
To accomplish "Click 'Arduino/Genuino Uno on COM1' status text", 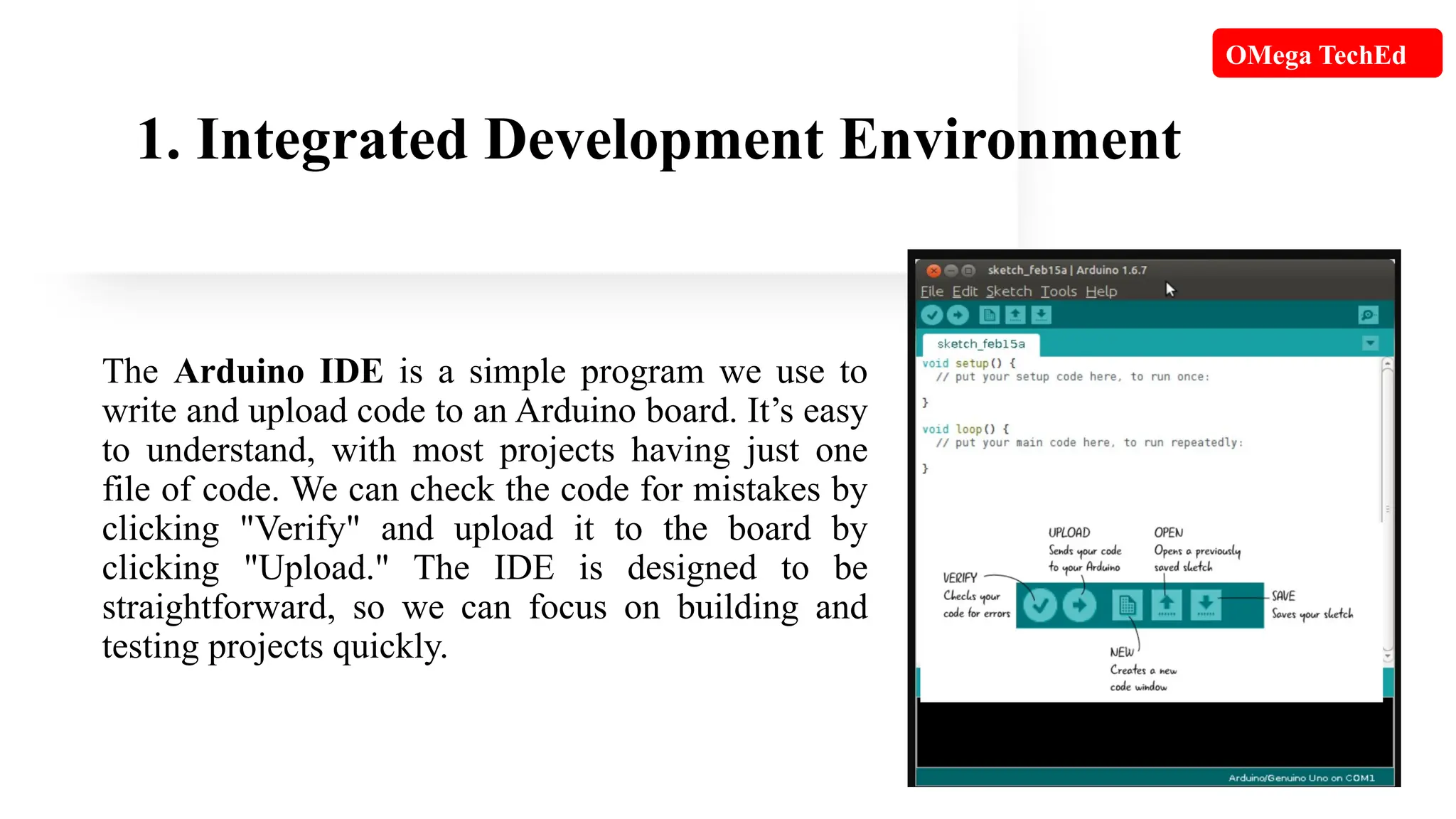I will click(x=1301, y=778).
